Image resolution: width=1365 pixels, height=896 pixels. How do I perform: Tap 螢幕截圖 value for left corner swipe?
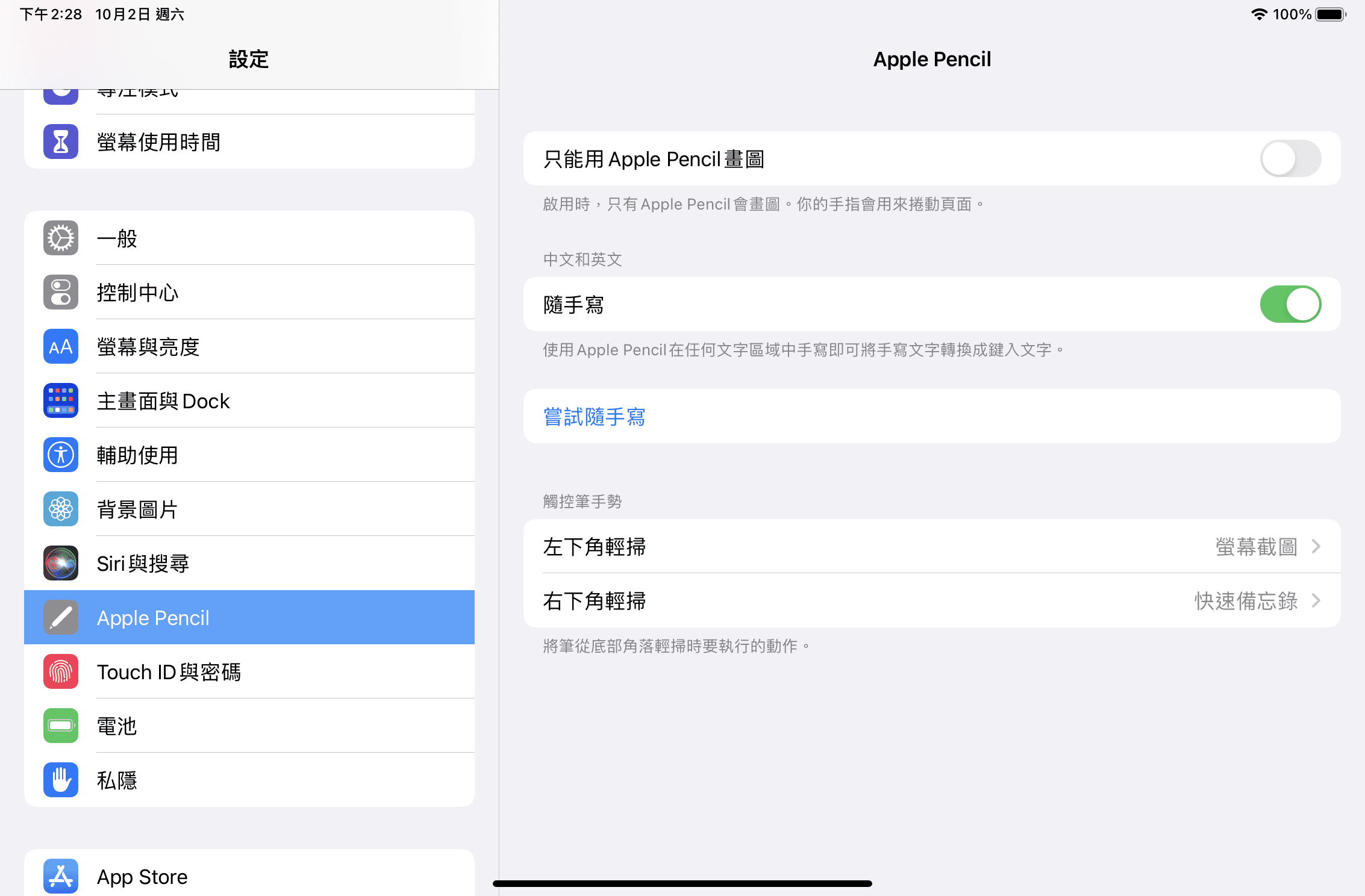(x=1257, y=547)
